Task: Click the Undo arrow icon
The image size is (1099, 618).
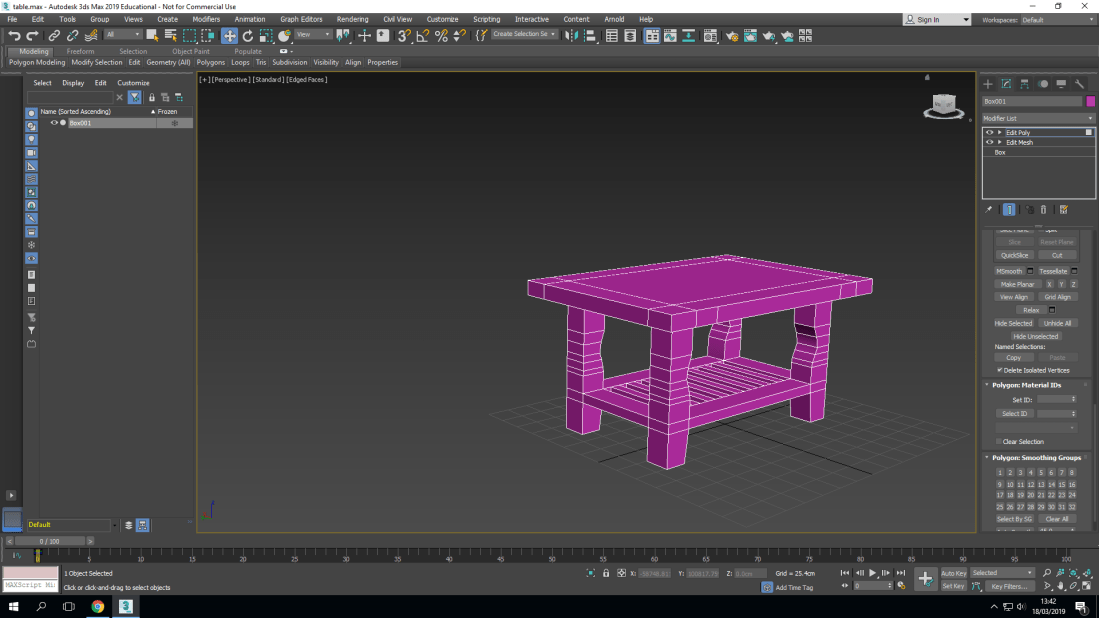Action: (x=14, y=35)
